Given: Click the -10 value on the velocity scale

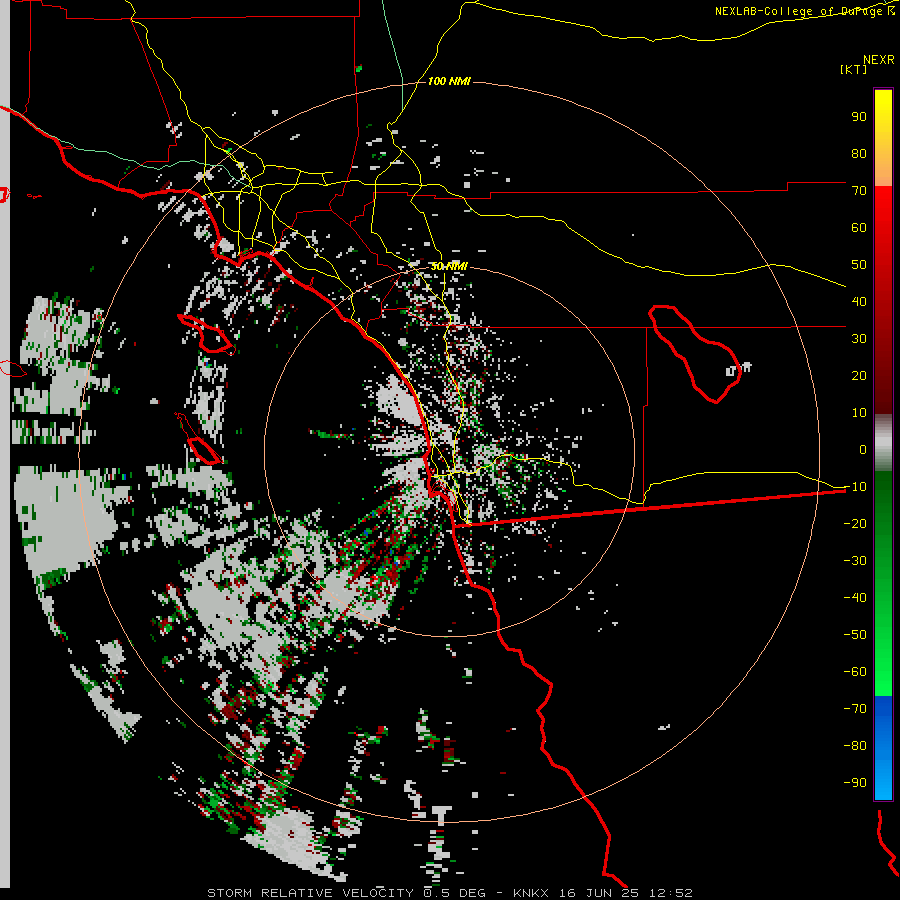Looking at the screenshot, I should (x=855, y=487).
